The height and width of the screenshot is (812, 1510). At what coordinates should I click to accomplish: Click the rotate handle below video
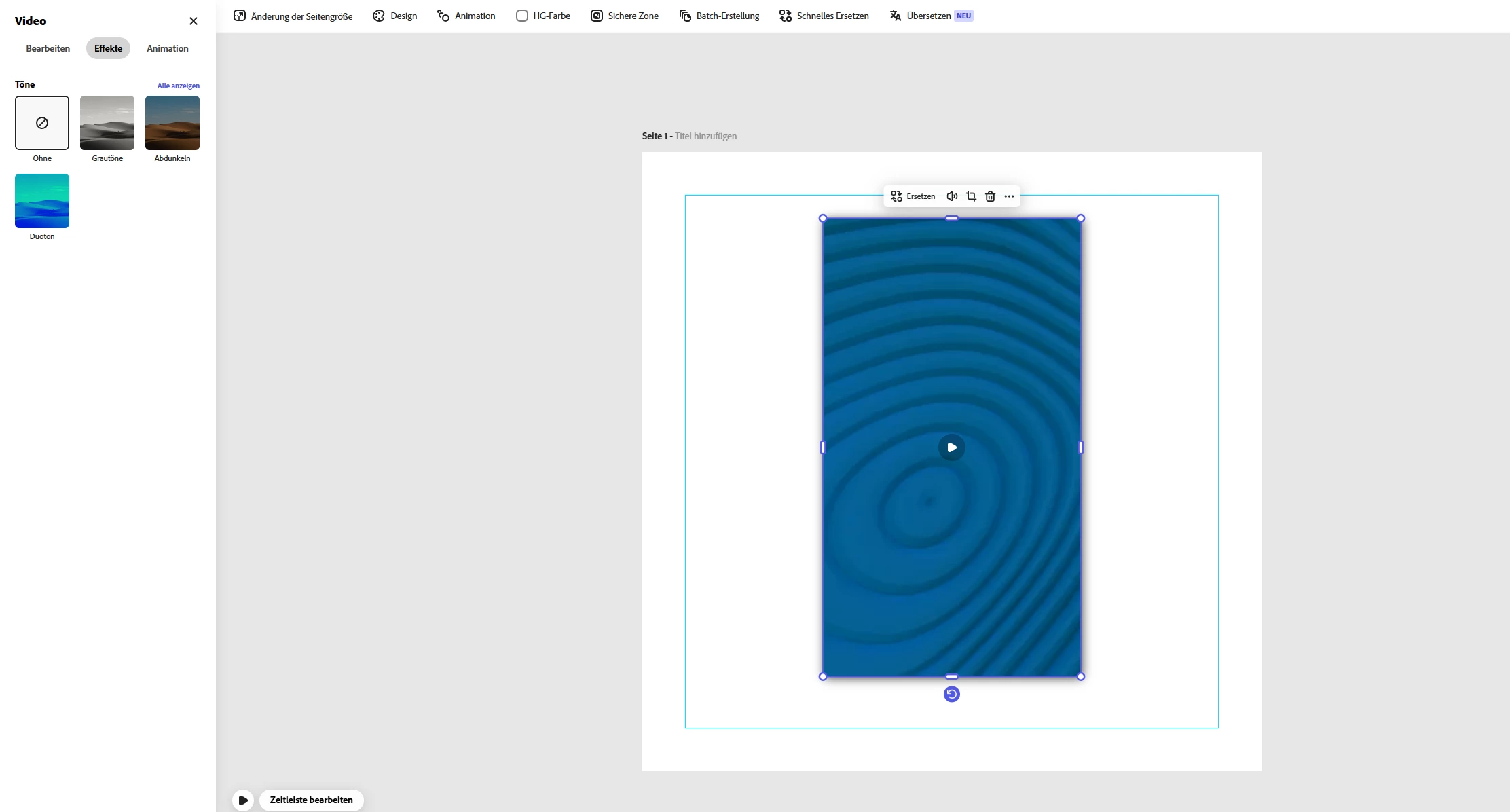[951, 694]
